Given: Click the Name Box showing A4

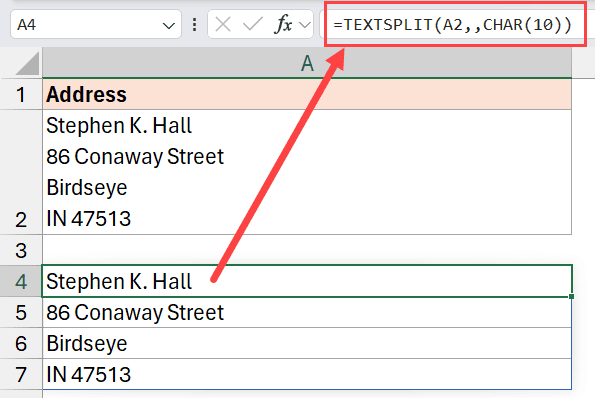Looking at the screenshot, I should point(96,25).
